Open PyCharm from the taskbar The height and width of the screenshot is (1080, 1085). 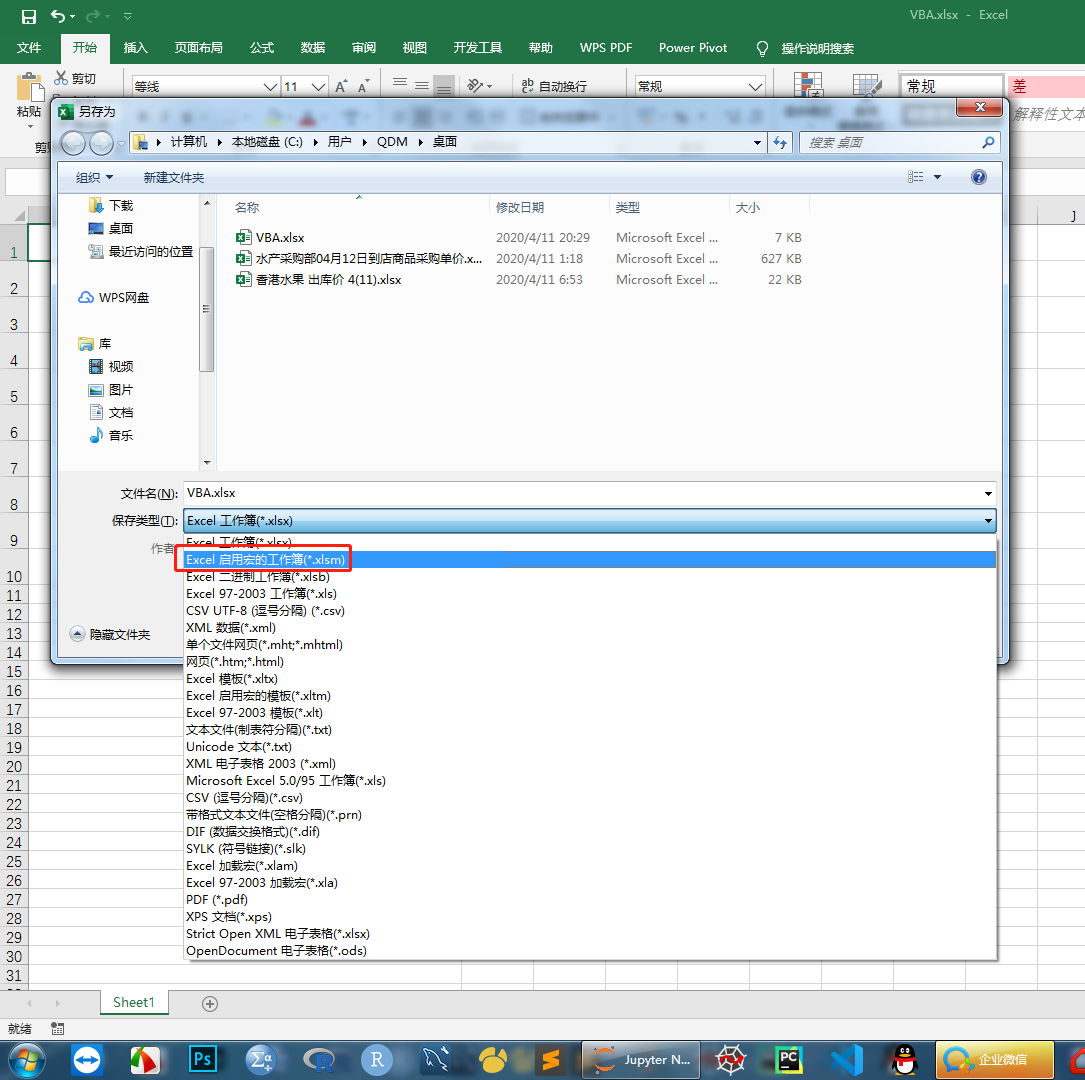(x=789, y=1059)
